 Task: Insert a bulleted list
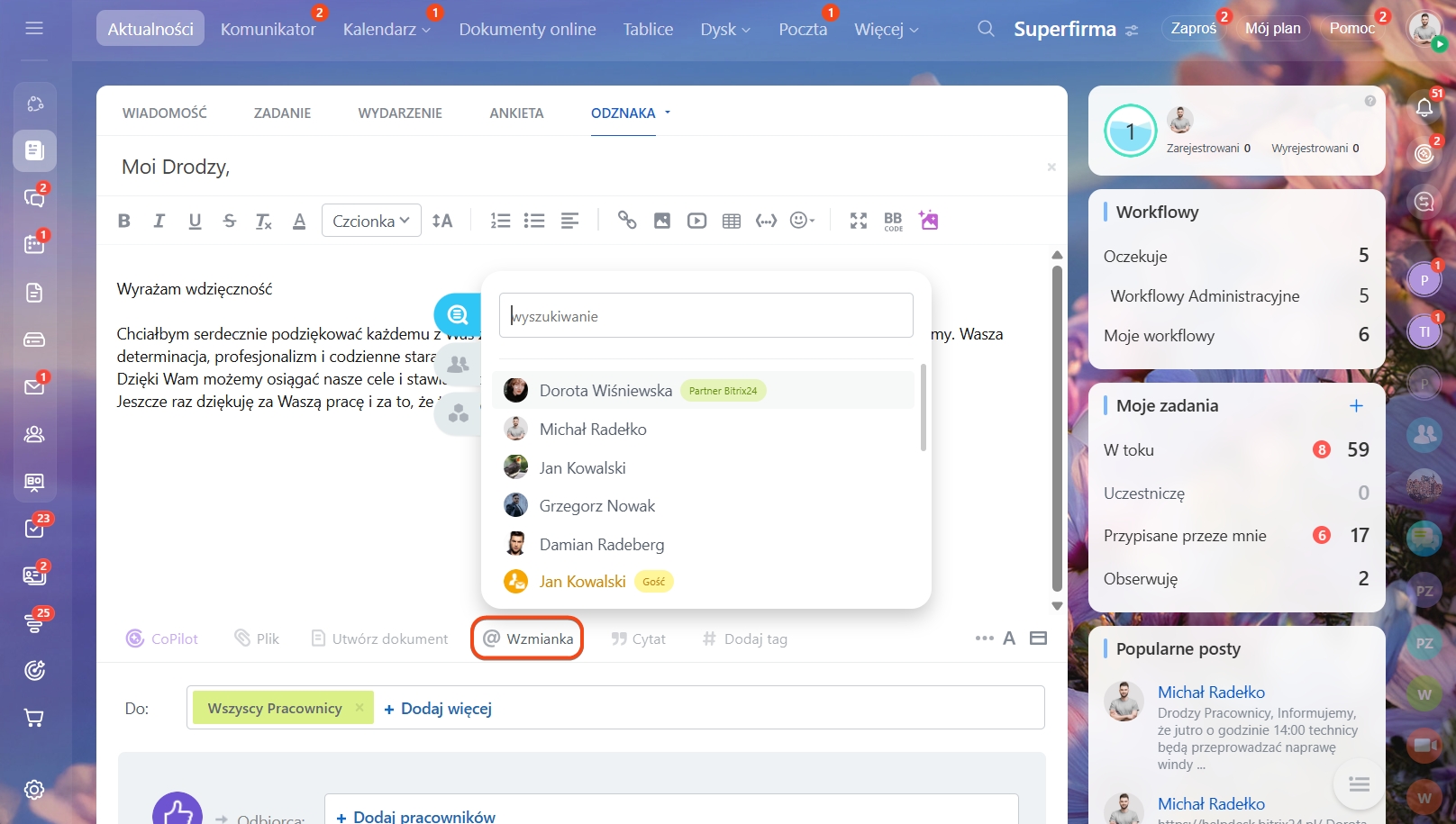[534, 221]
